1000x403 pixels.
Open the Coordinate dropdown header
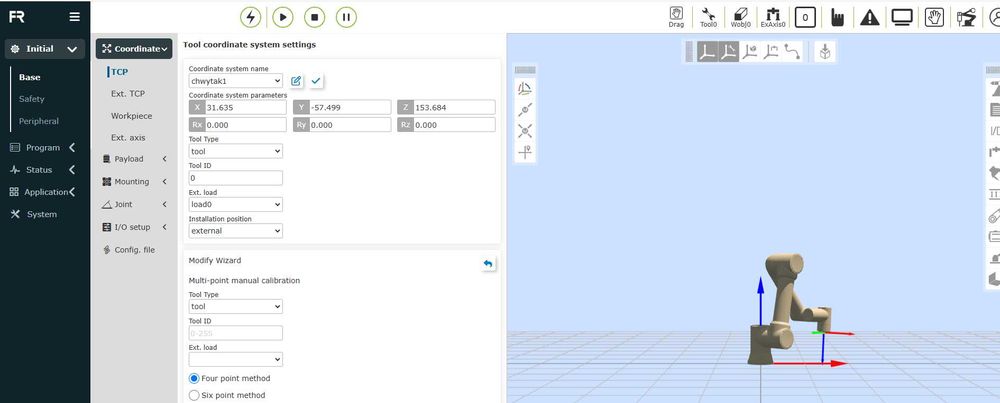[x=134, y=48]
